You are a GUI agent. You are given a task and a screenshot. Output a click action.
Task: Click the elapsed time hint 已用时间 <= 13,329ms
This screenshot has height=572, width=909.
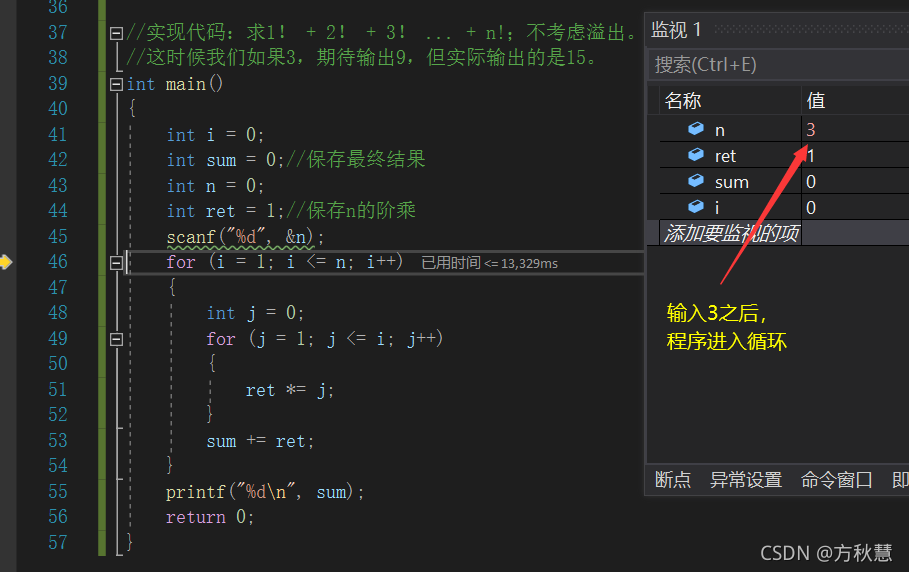click(489, 263)
